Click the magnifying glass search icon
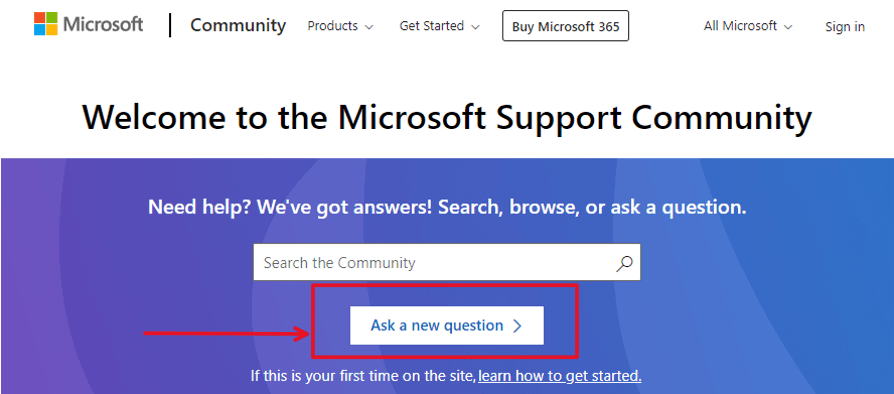Image resolution: width=894 pixels, height=394 pixels. (624, 263)
